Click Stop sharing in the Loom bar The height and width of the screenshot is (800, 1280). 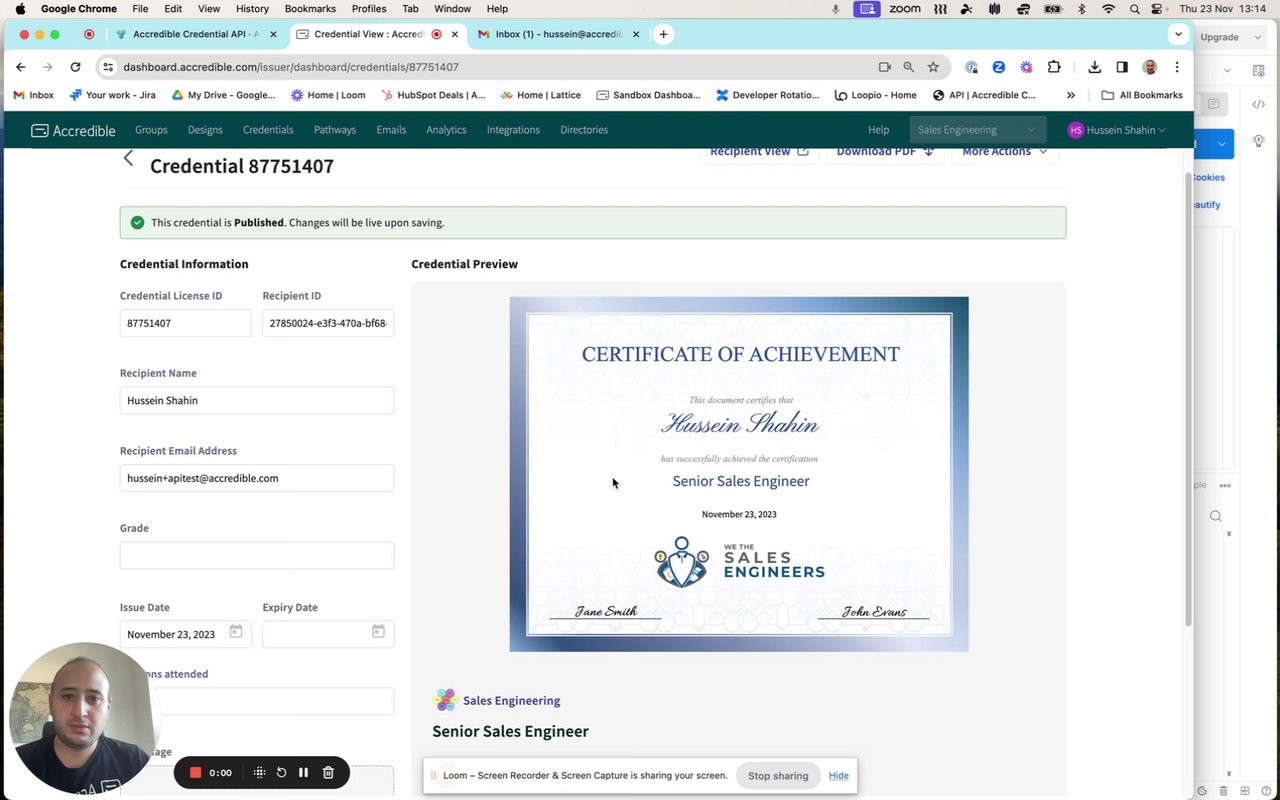point(778,776)
